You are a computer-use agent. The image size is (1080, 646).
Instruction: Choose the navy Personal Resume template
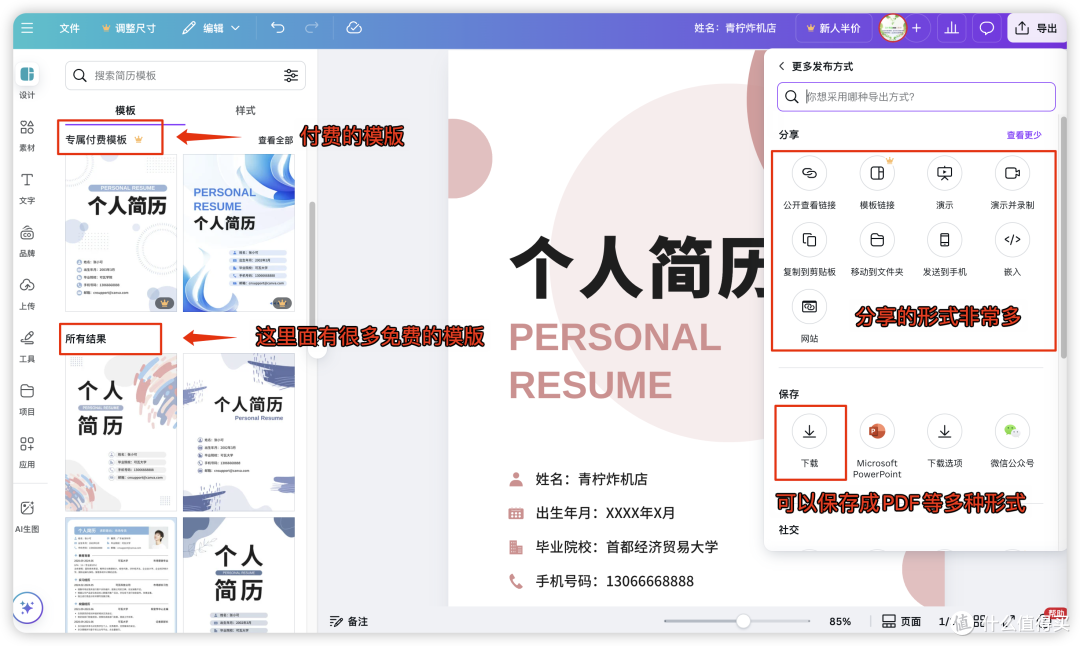[x=239, y=432]
